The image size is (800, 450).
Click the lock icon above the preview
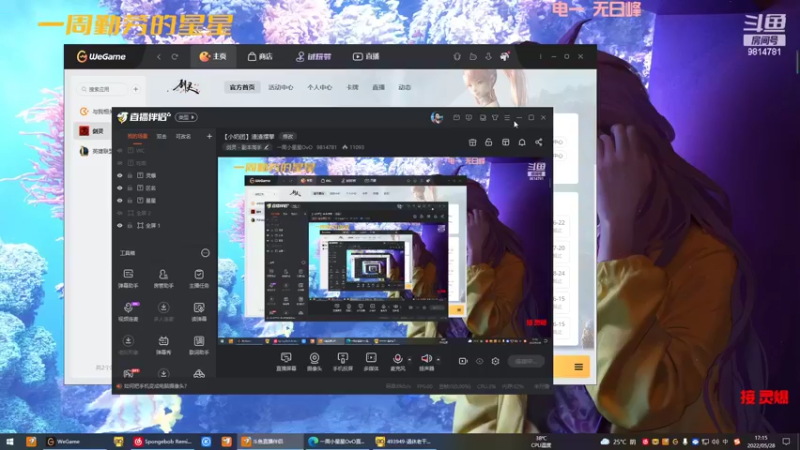point(488,142)
